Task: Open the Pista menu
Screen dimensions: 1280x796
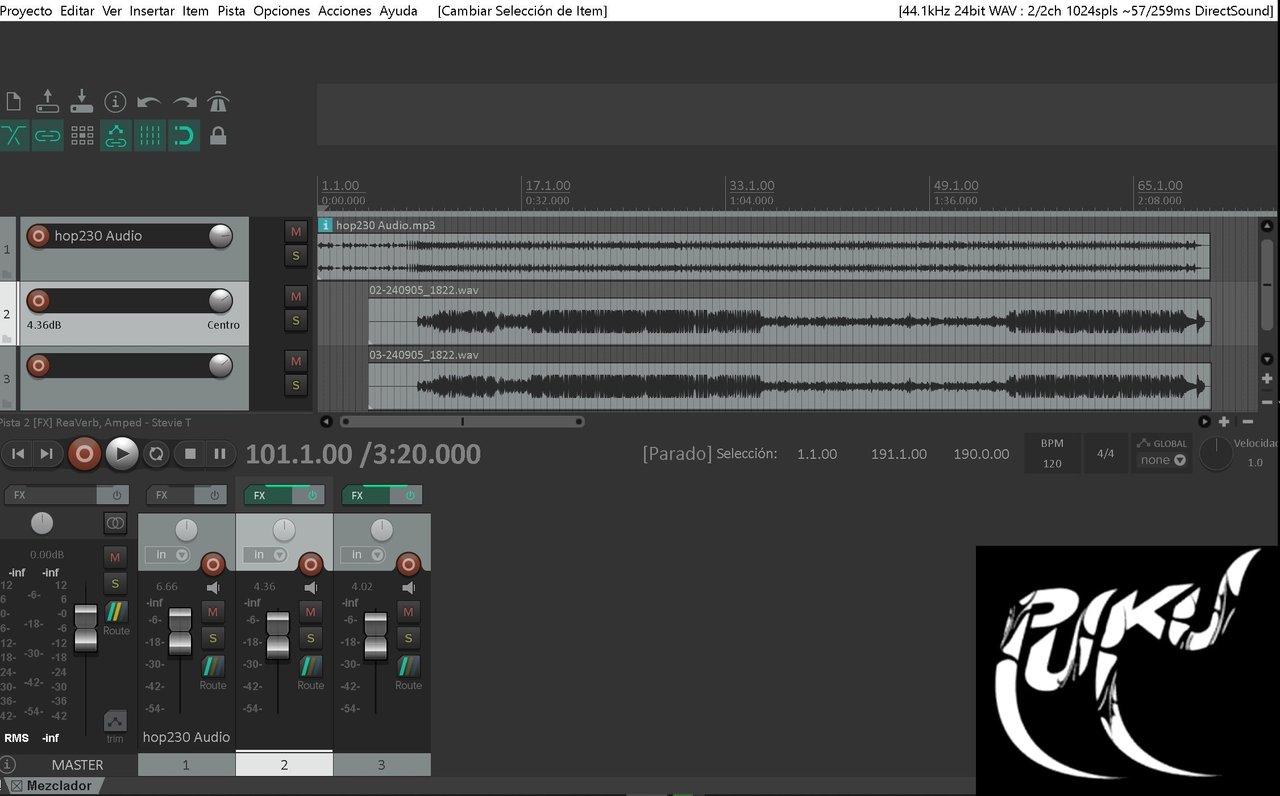Action: pyautogui.click(x=231, y=11)
